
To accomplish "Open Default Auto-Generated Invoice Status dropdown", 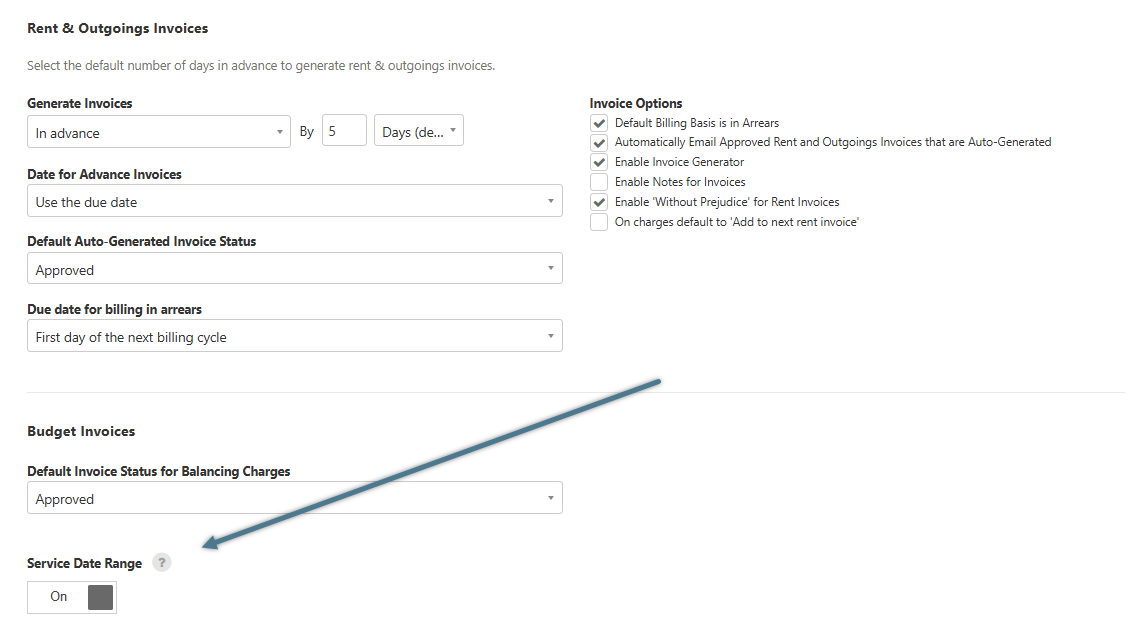I will [x=294, y=270].
